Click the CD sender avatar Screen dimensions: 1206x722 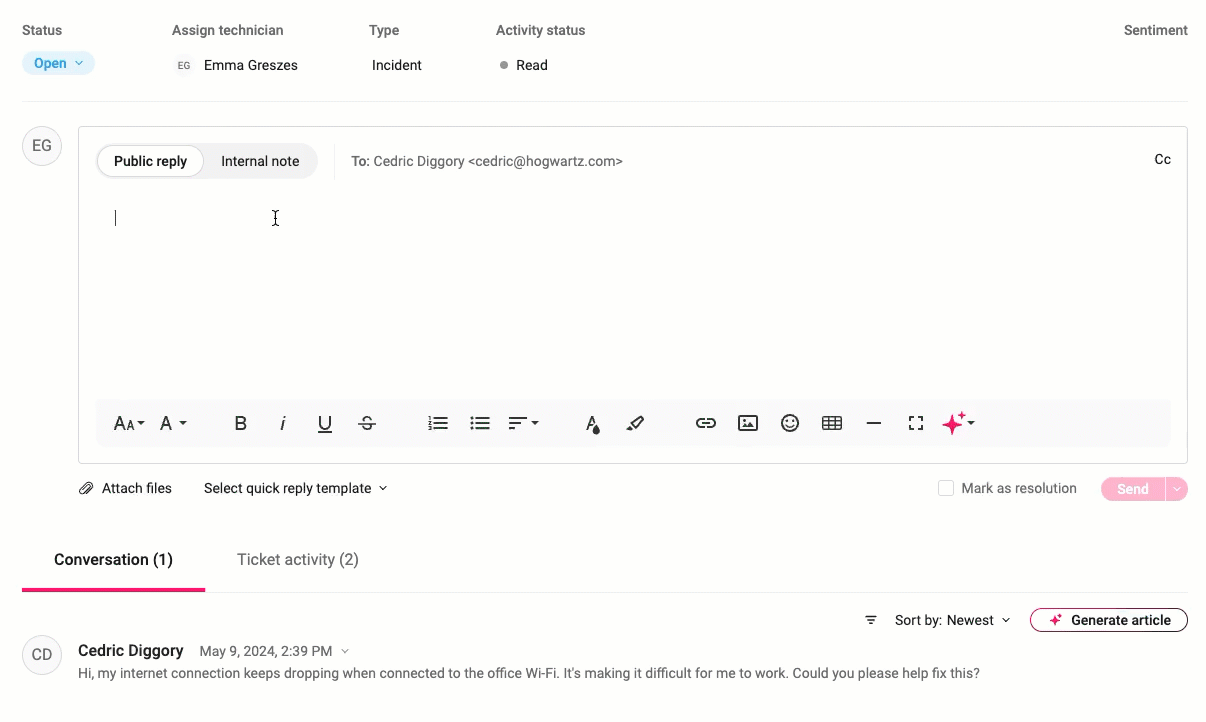(x=42, y=655)
